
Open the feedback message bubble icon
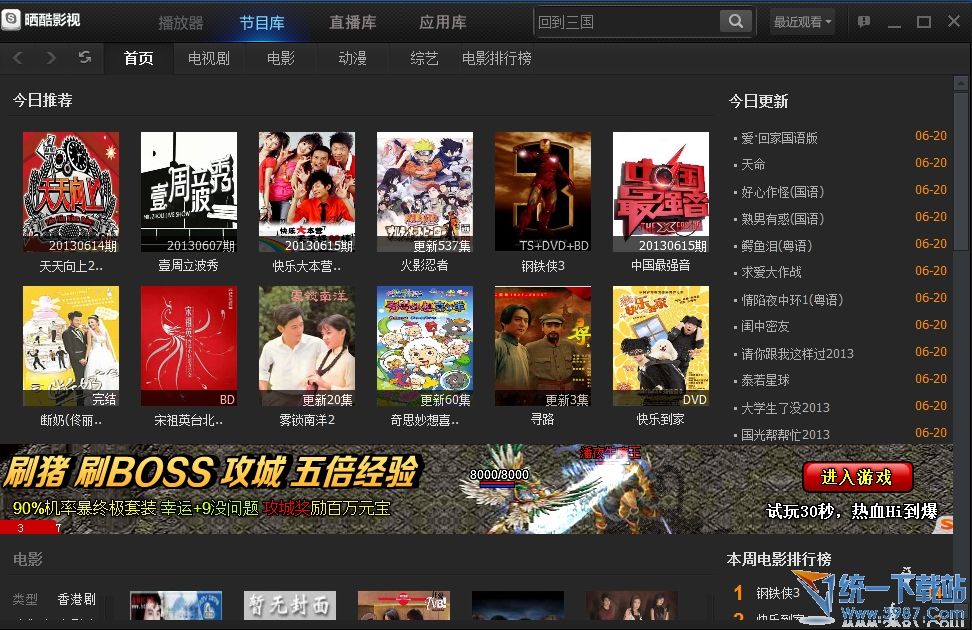click(864, 20)
